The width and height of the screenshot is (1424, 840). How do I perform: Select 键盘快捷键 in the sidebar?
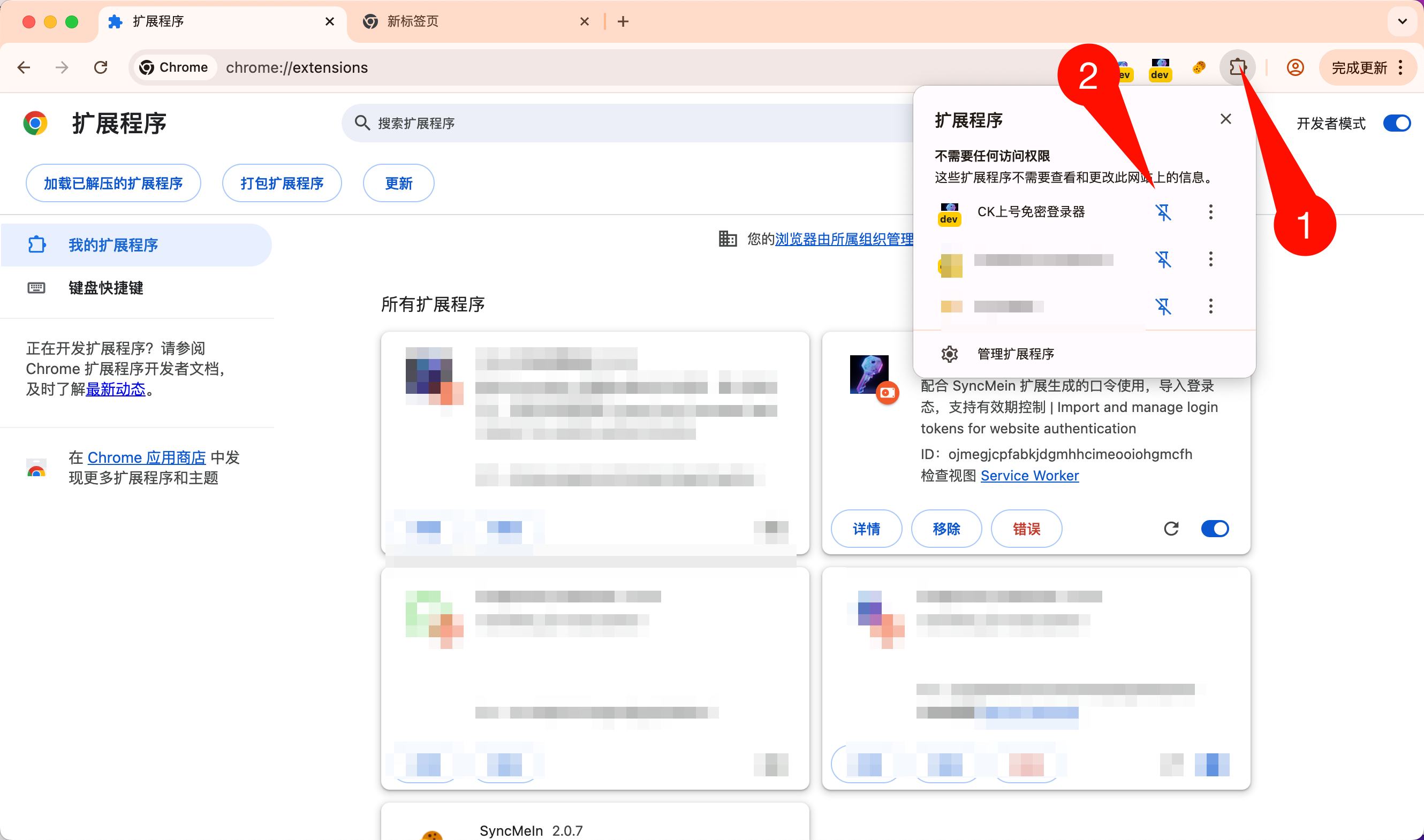click(x=105, y=287)
